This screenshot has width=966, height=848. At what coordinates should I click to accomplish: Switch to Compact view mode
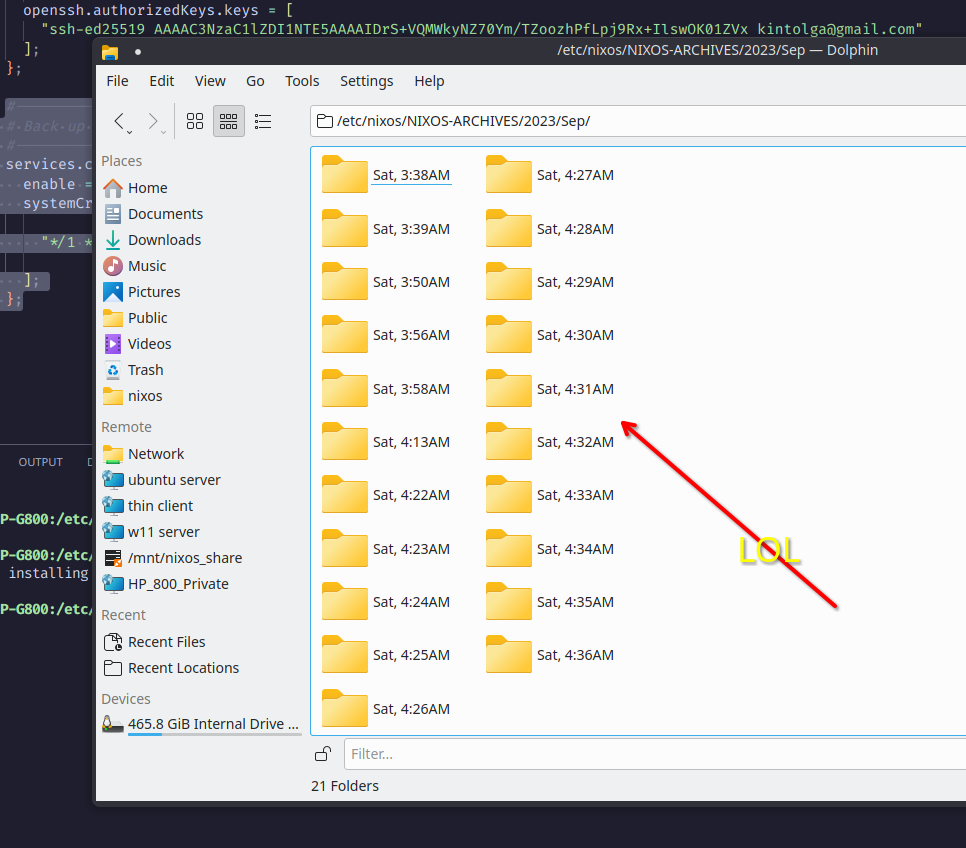[229, 121]
